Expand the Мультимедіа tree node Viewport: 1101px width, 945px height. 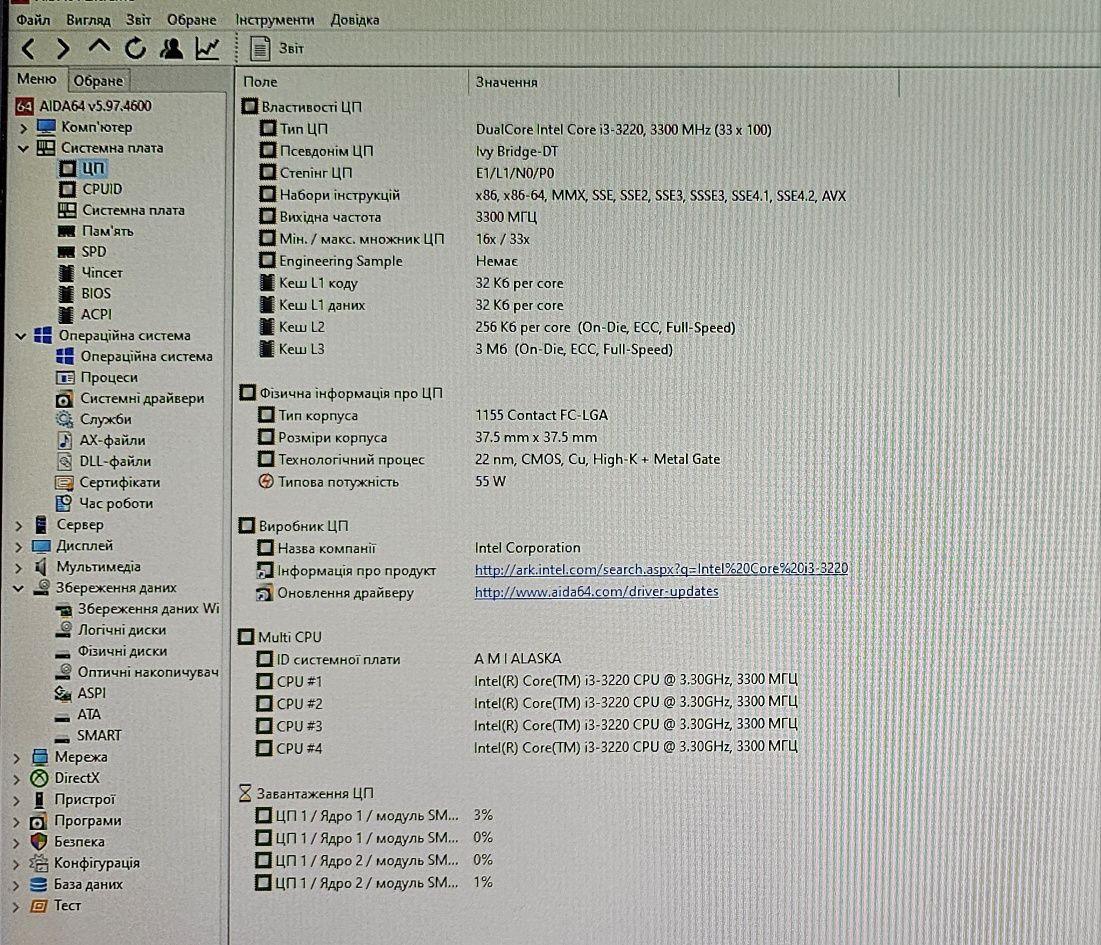coord(19,567)
